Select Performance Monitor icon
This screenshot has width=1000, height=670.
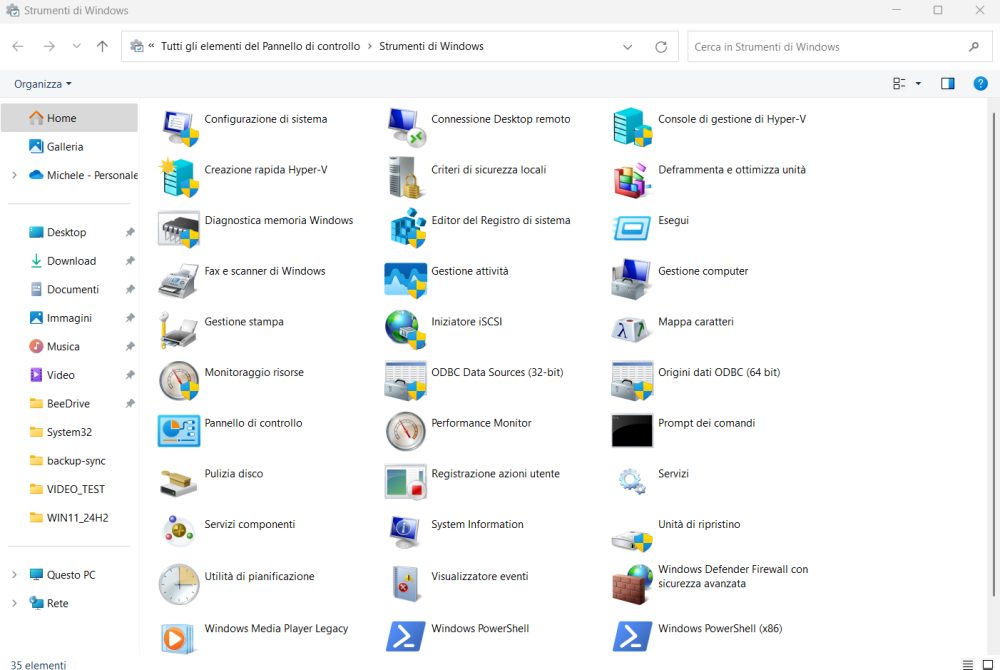pos(406,431)
